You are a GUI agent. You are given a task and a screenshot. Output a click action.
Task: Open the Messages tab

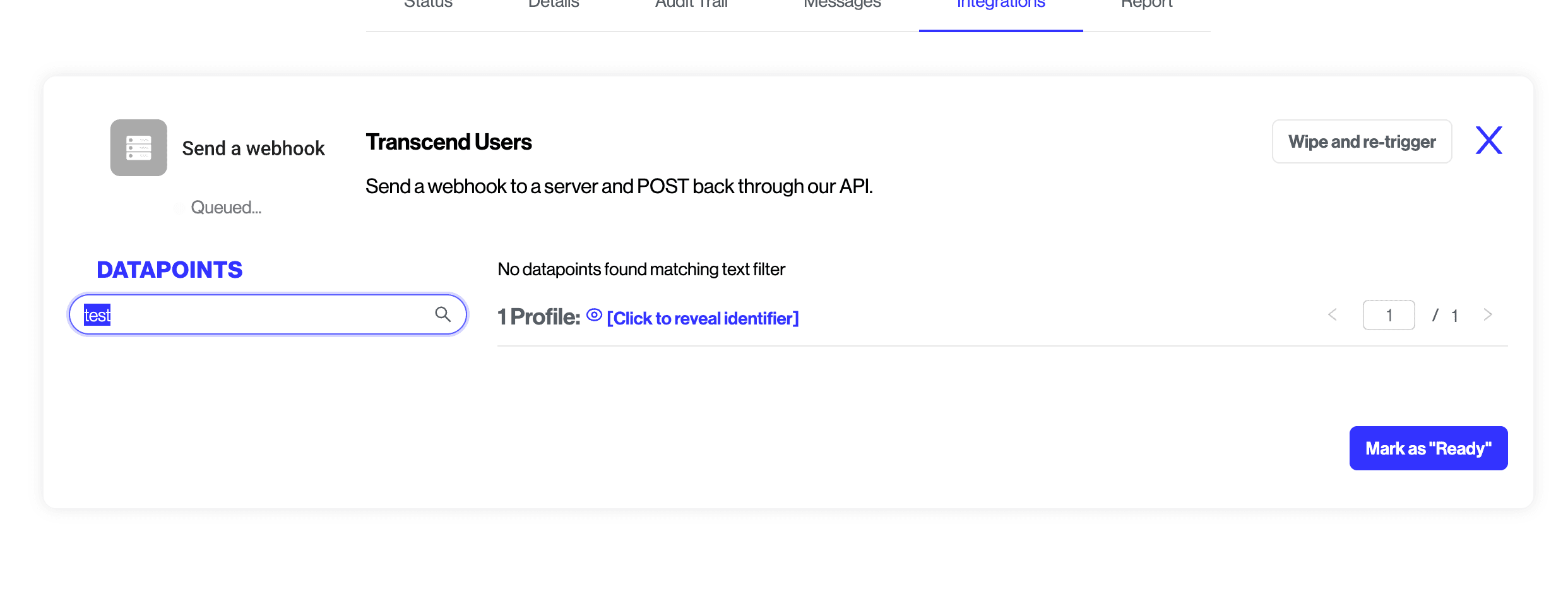click(842, 5)
